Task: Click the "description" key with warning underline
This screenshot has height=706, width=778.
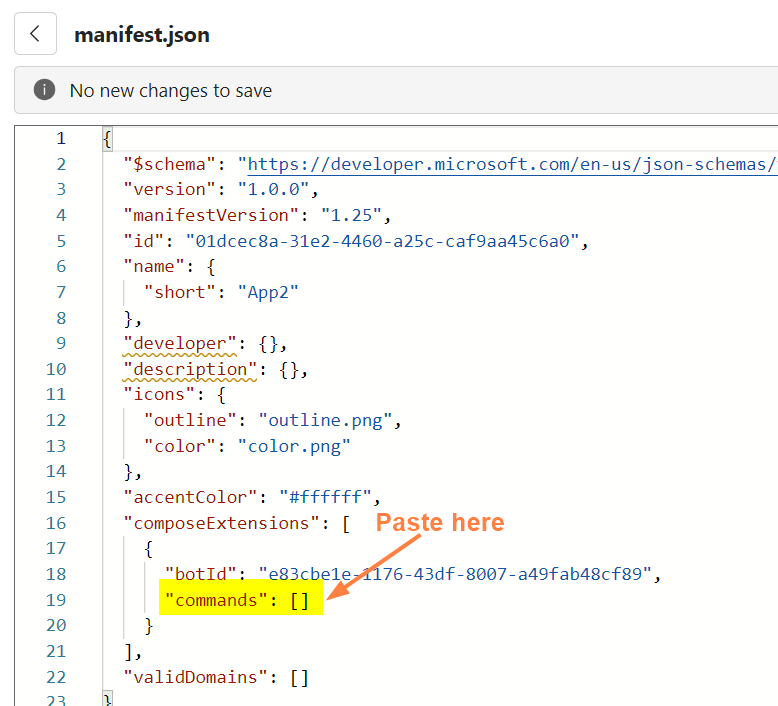Action: click(190, 369)
